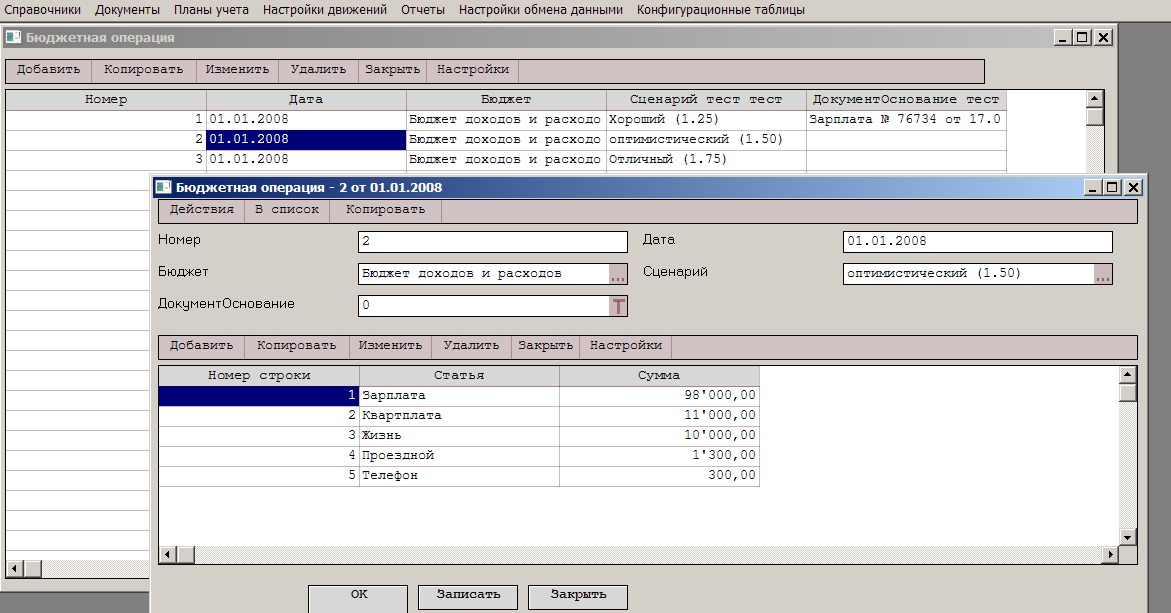This screenshot has height=613, width=1171.
Task: Click Изменить in the list window toolbar
Action: pos(237,69)
